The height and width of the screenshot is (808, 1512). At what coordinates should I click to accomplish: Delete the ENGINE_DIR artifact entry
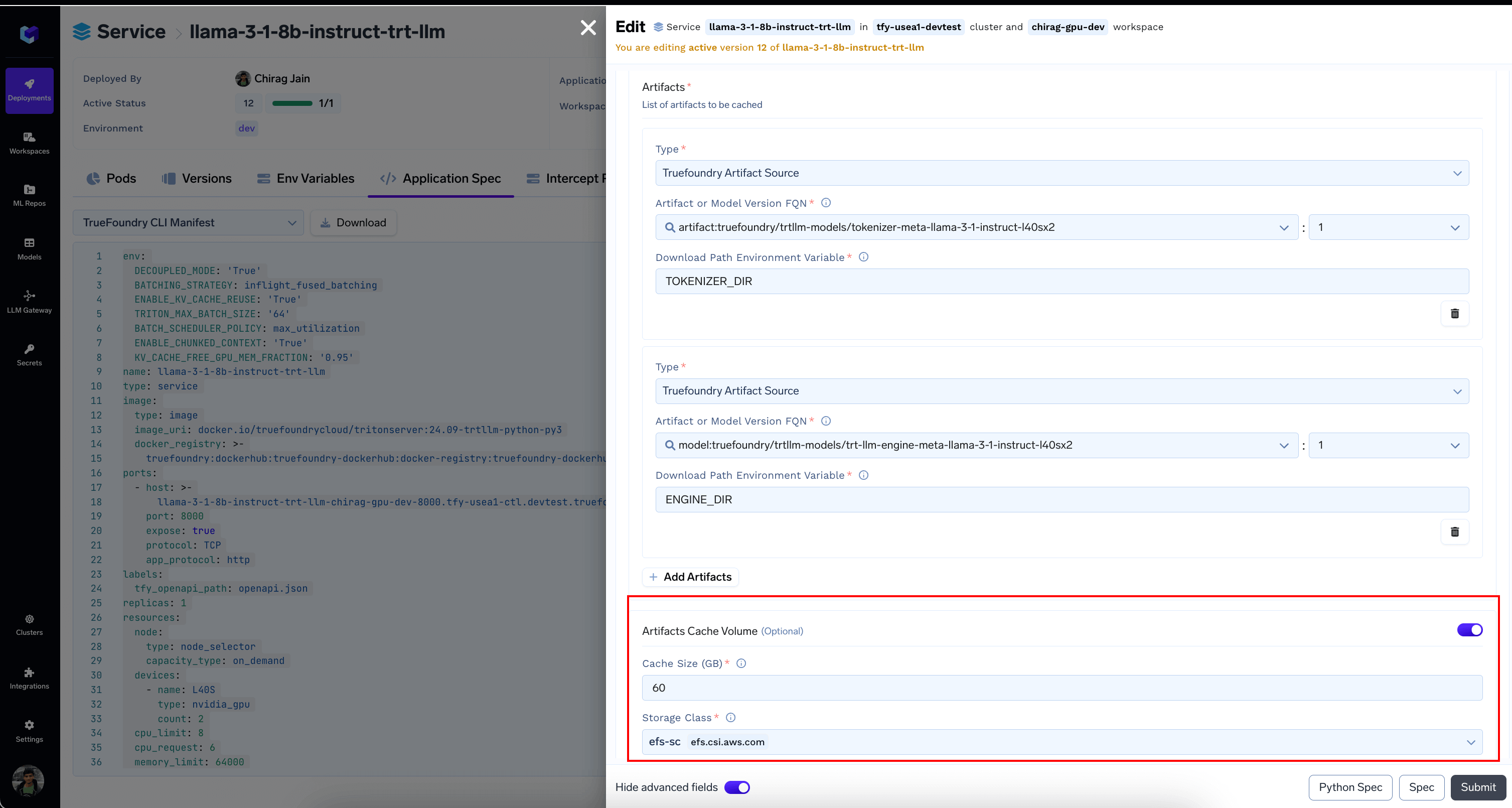1454,532
